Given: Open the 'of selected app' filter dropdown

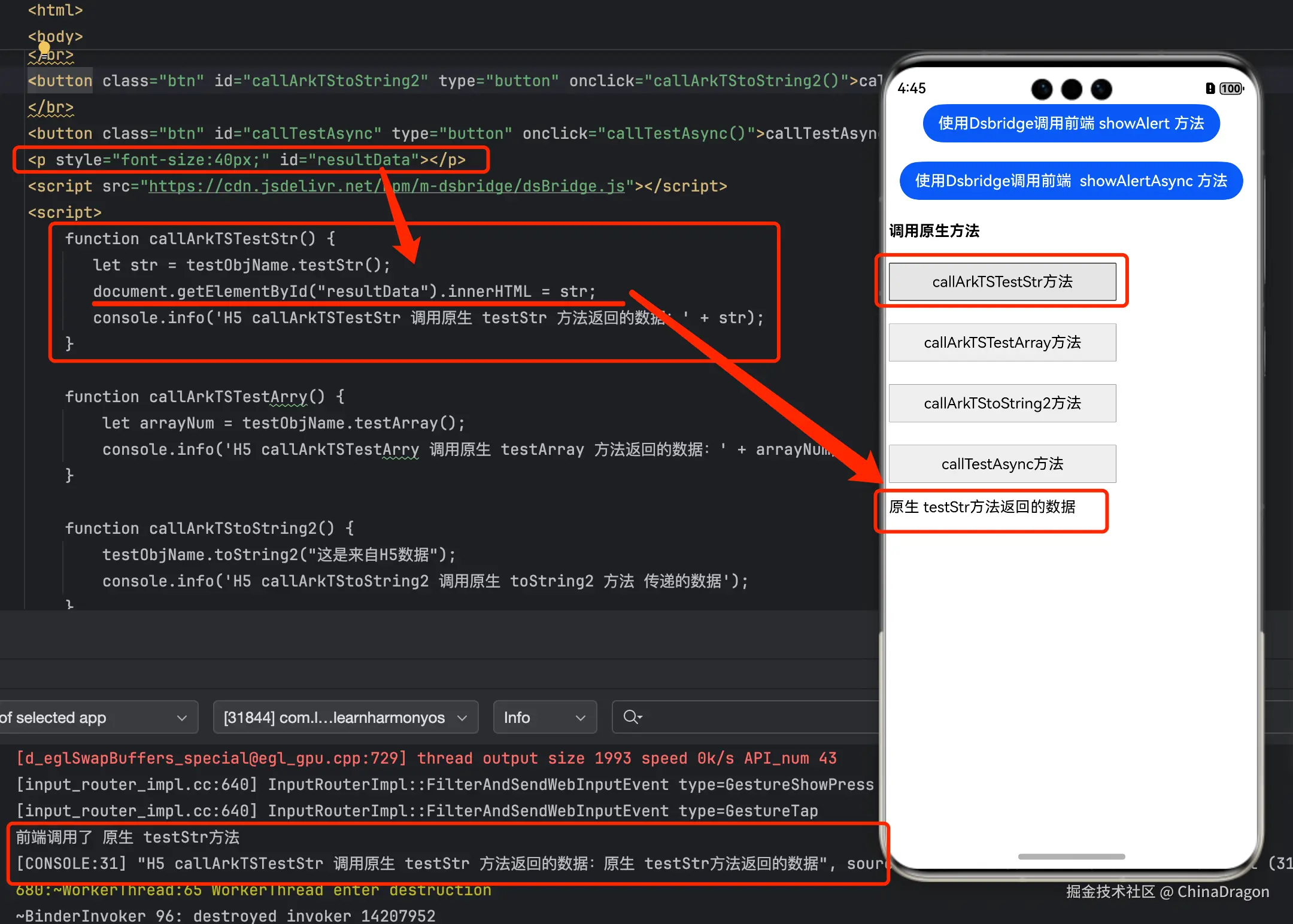Looking at the screenshot, I should tap(99, 717).
